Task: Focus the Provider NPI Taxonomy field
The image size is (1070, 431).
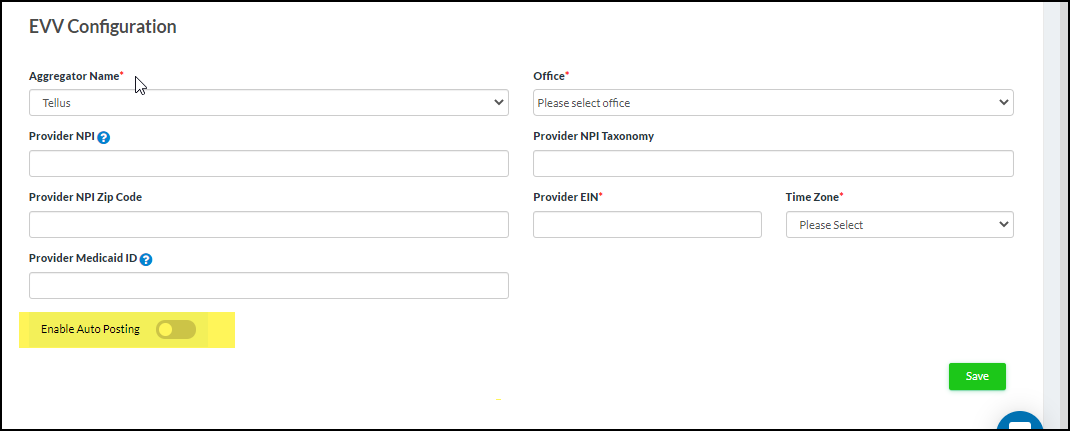Action: coord(773,164)
